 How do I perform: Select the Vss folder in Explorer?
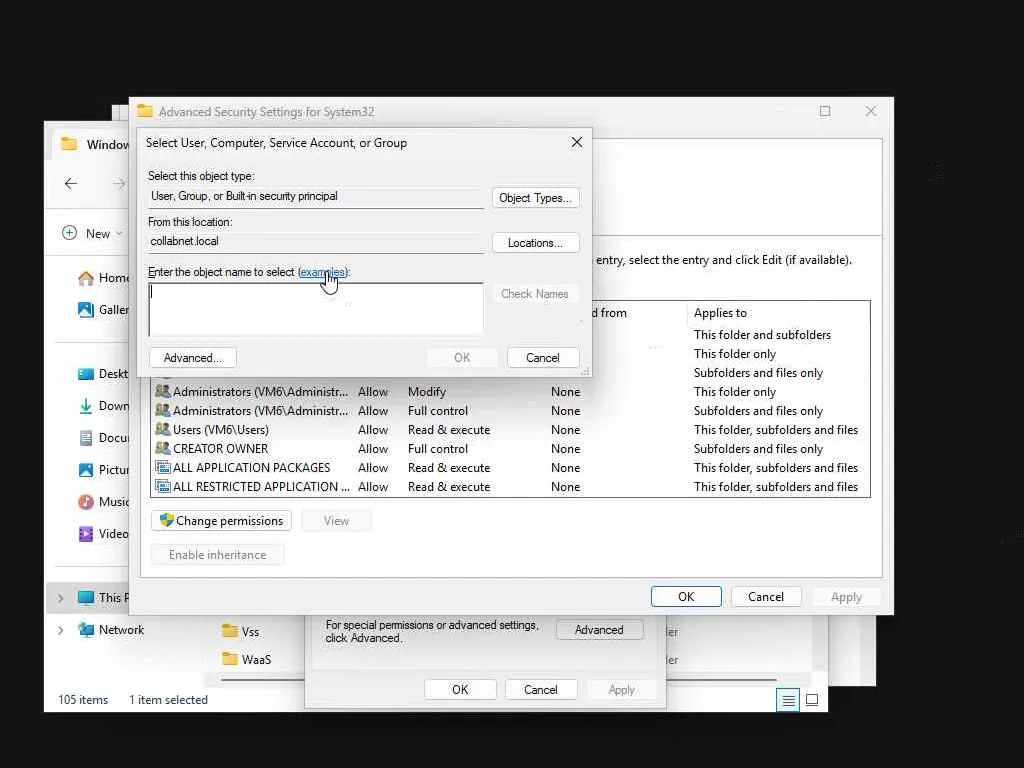(x=241, y=632)
